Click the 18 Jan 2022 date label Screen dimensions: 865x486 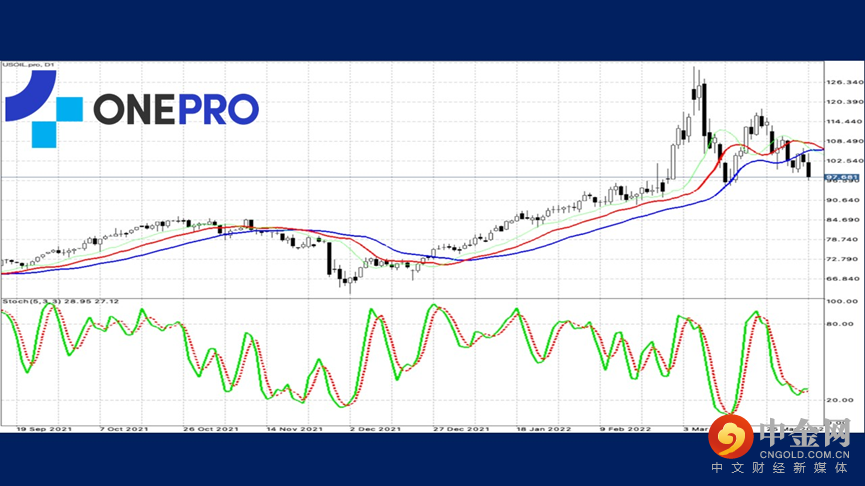pos(544,429)
